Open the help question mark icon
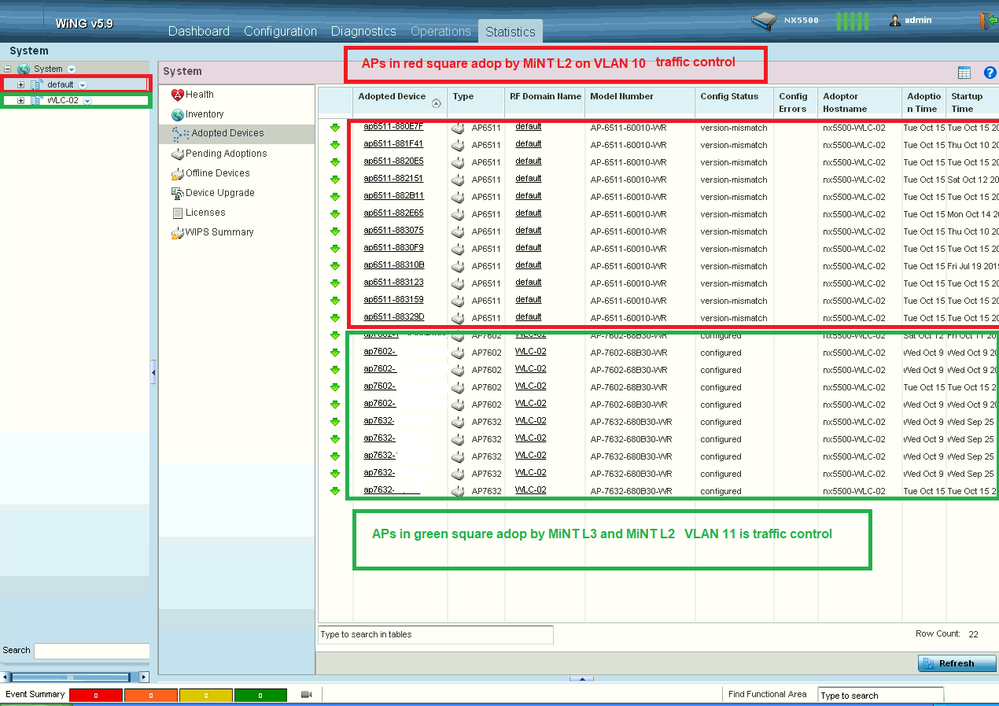 (989, 72)
